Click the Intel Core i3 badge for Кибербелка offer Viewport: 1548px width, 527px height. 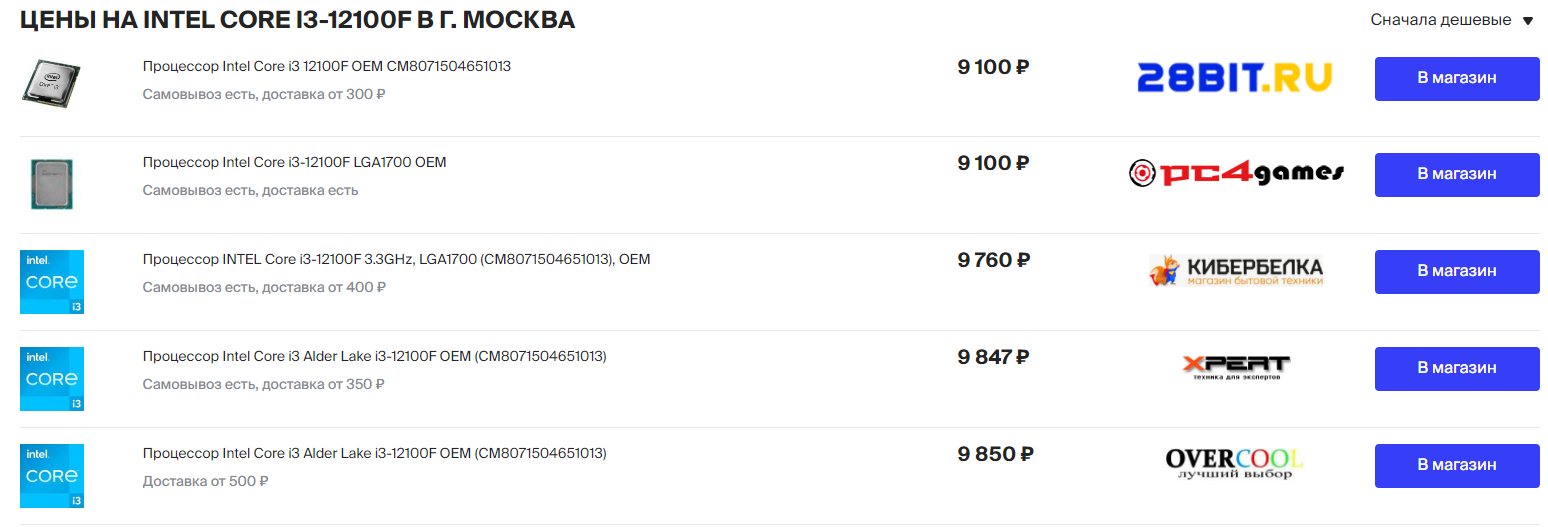52,282
